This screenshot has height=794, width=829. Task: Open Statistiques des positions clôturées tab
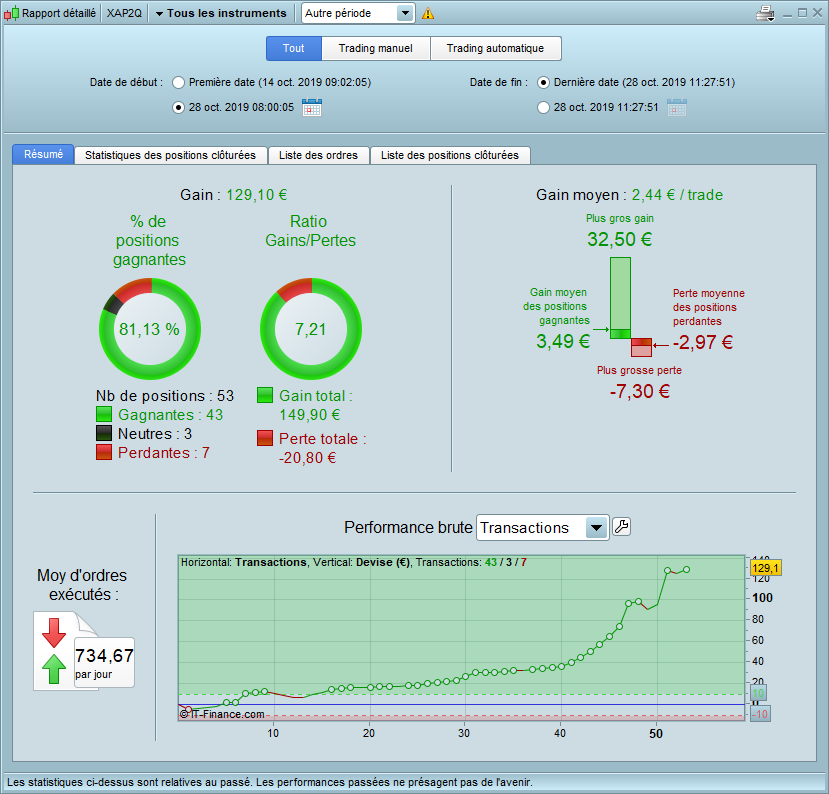pyautogui.click(x=170, y=155)
